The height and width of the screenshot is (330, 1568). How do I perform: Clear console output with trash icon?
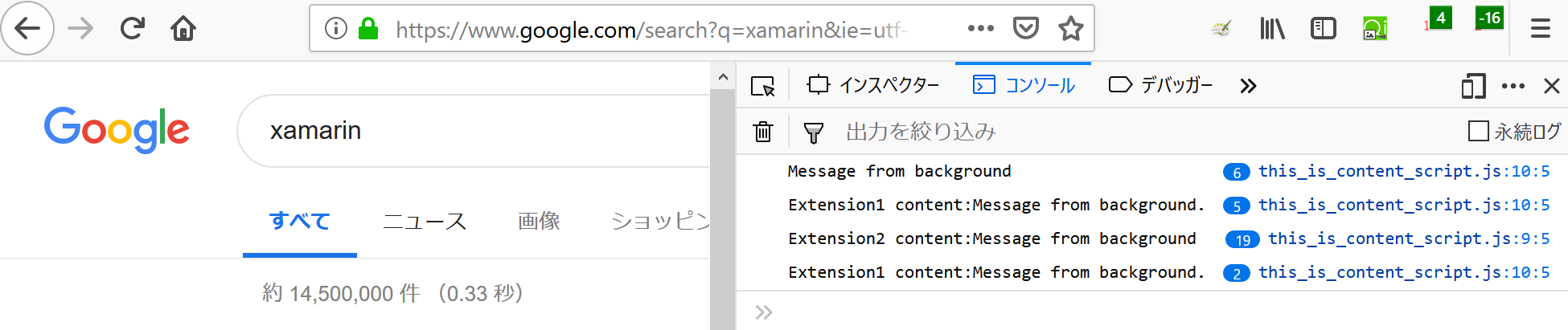(763, 132)
